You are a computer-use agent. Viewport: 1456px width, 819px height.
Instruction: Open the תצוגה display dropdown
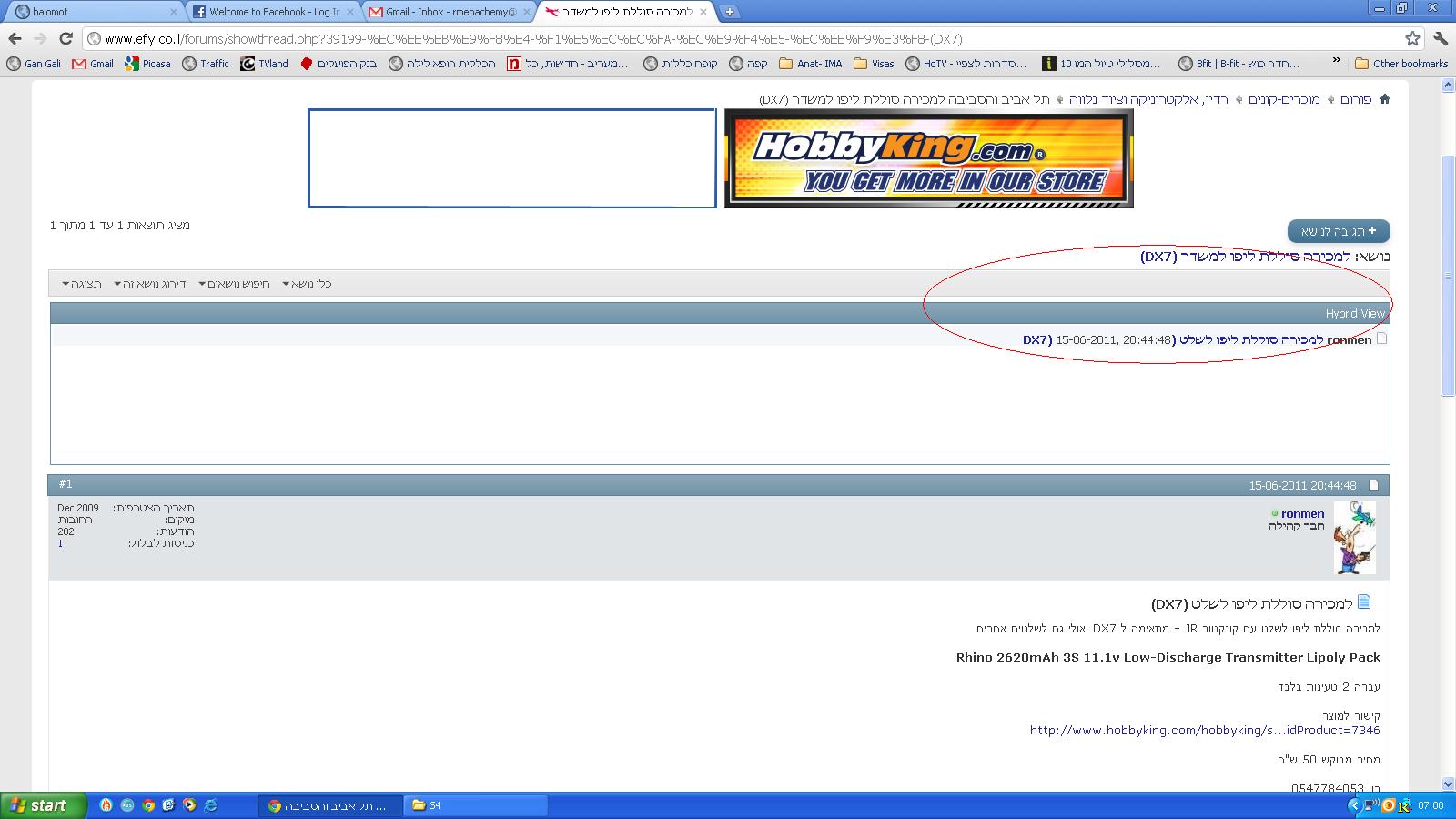point(82,284)
